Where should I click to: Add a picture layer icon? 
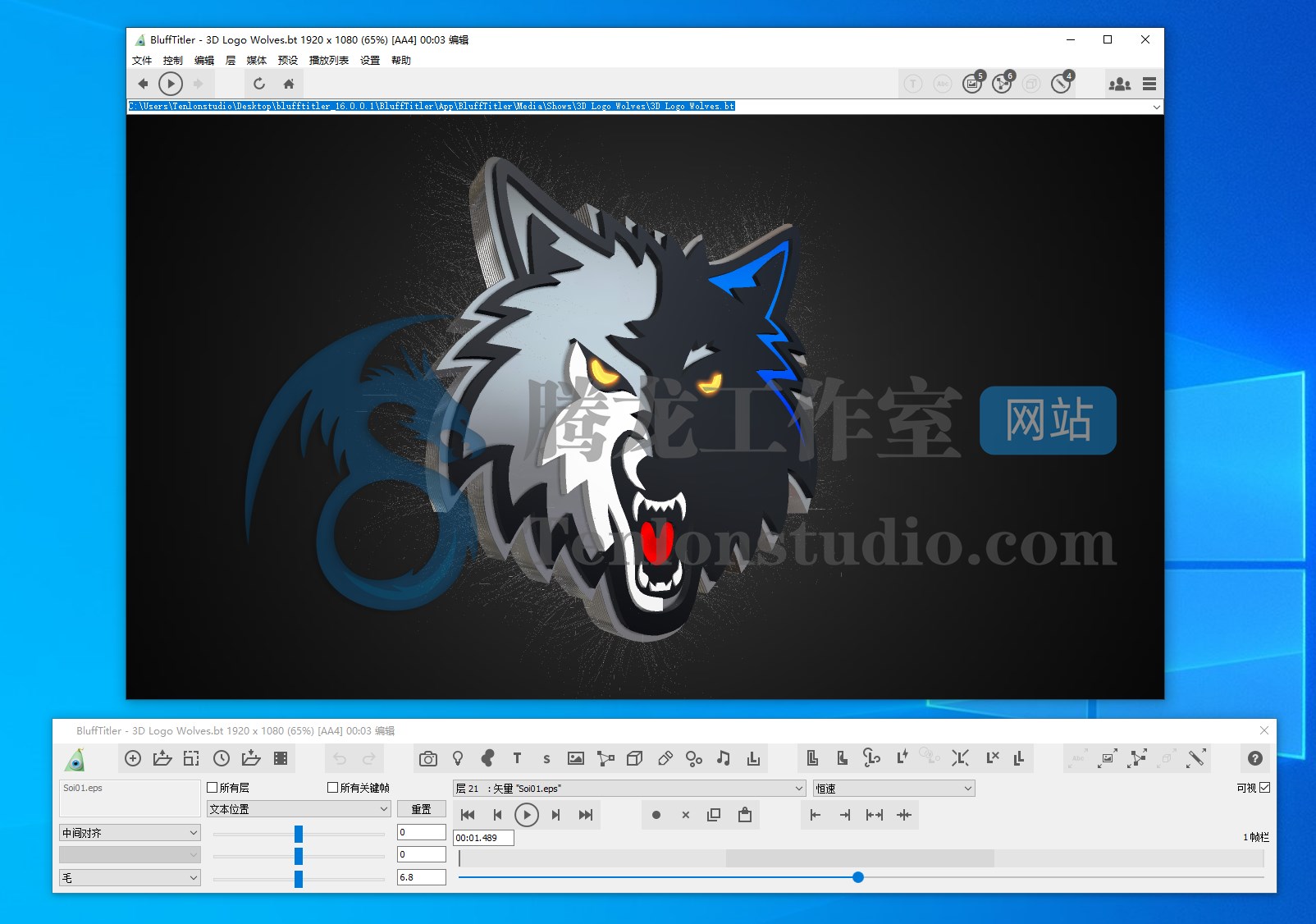(x=576, y=758)
